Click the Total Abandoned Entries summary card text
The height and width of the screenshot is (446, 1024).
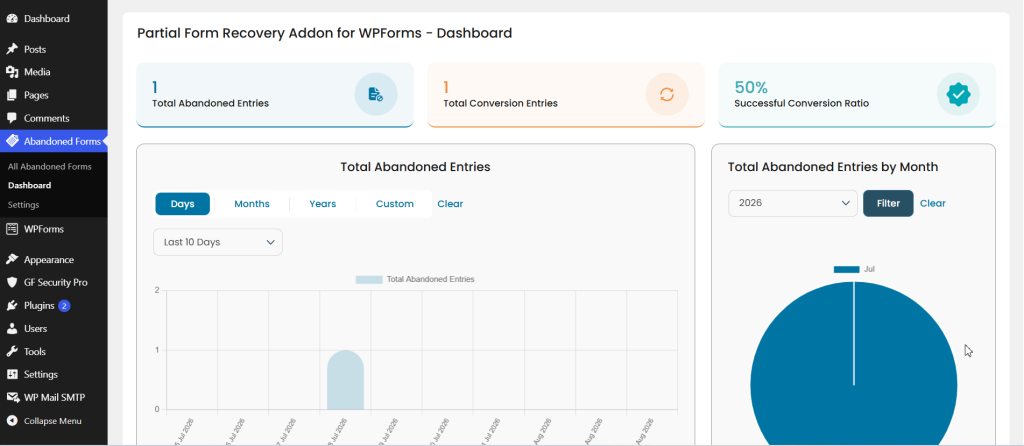tap(210, 103)
